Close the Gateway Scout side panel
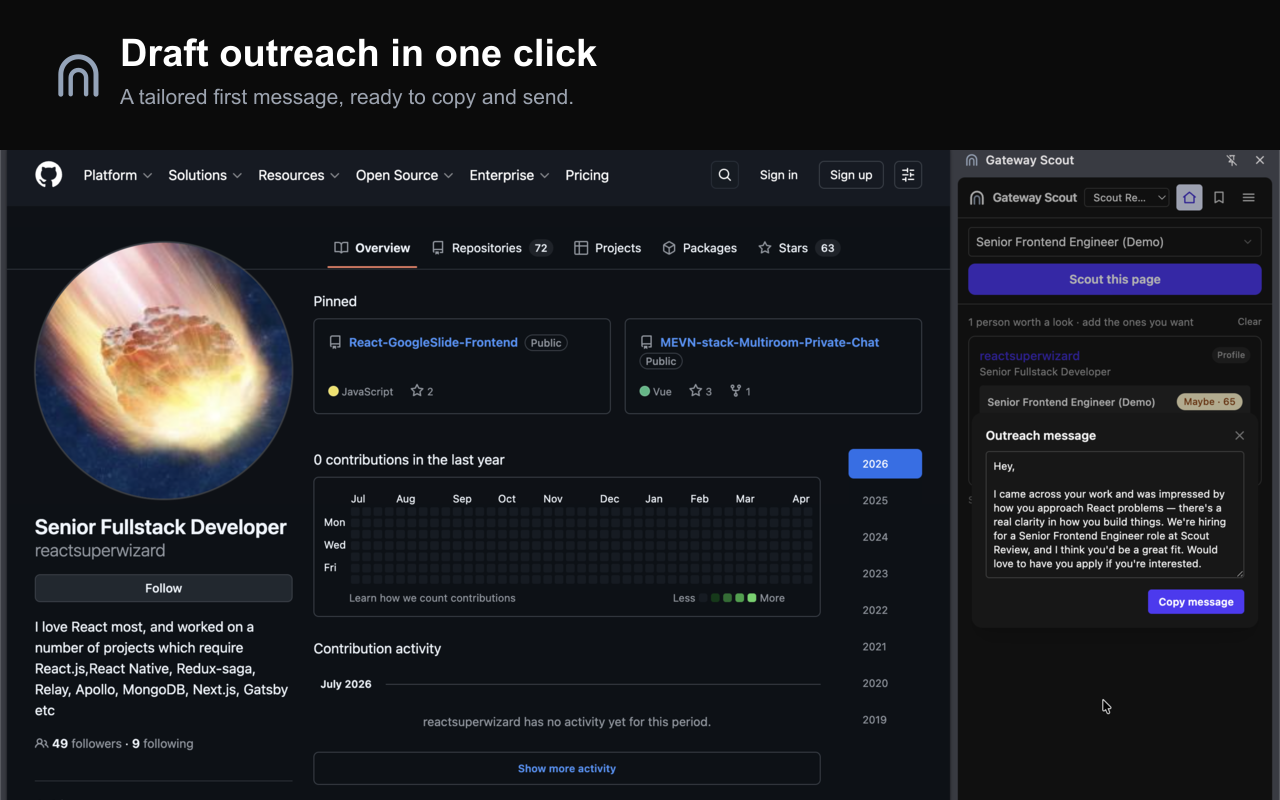 (x=1260, y=160)
